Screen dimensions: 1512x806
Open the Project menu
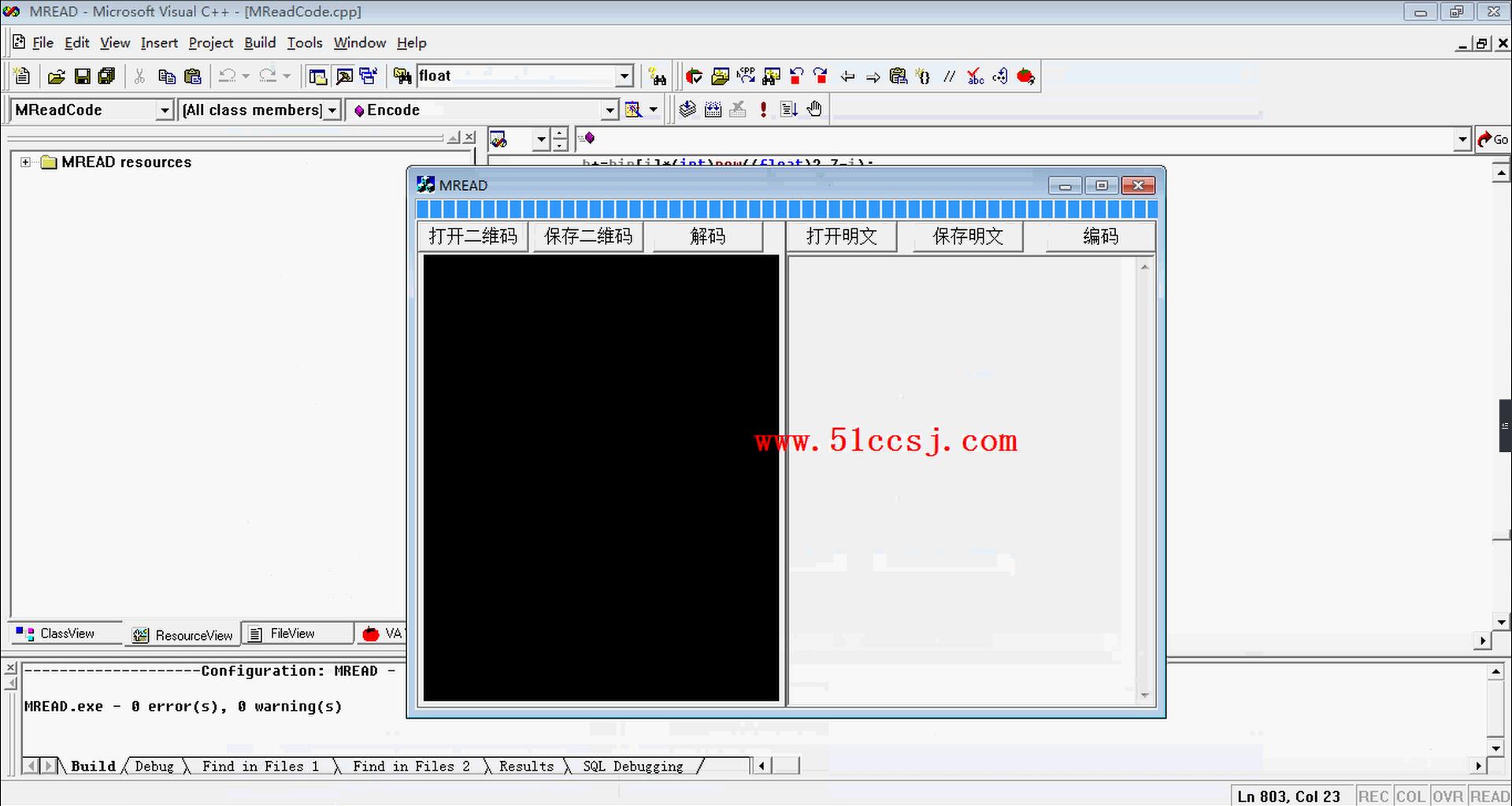[x=211, y=43]
